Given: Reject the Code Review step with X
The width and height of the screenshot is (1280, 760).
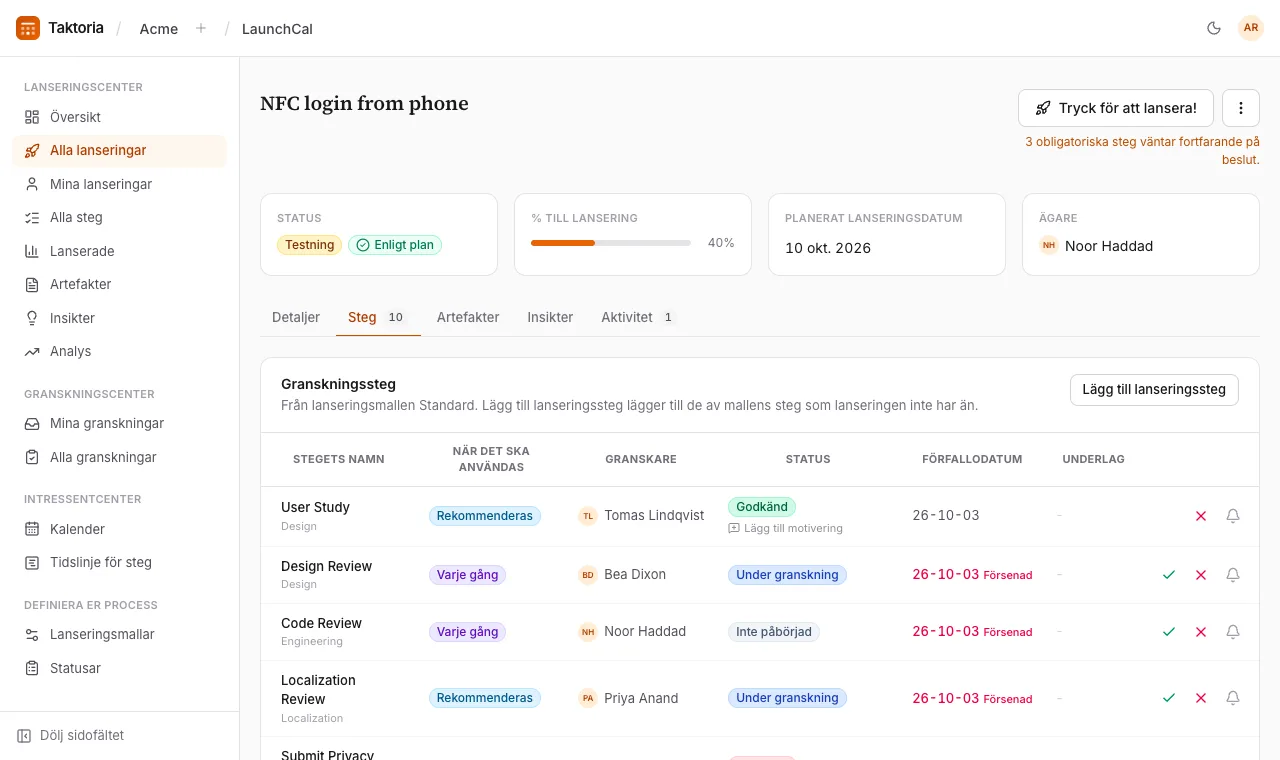Looking at the screenshot, I should coord(1201,632).
